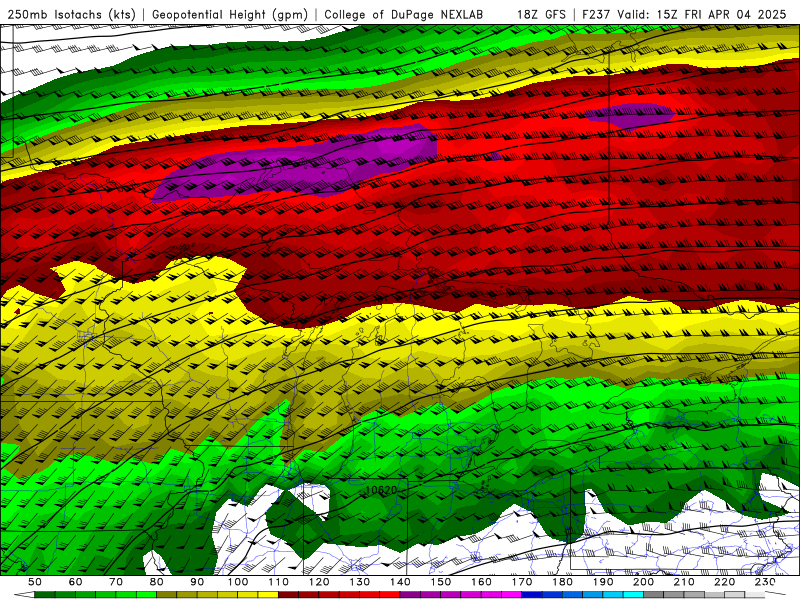800x600 pixels.
Task: Click the legend value "140"
Action: coord(400,582)
